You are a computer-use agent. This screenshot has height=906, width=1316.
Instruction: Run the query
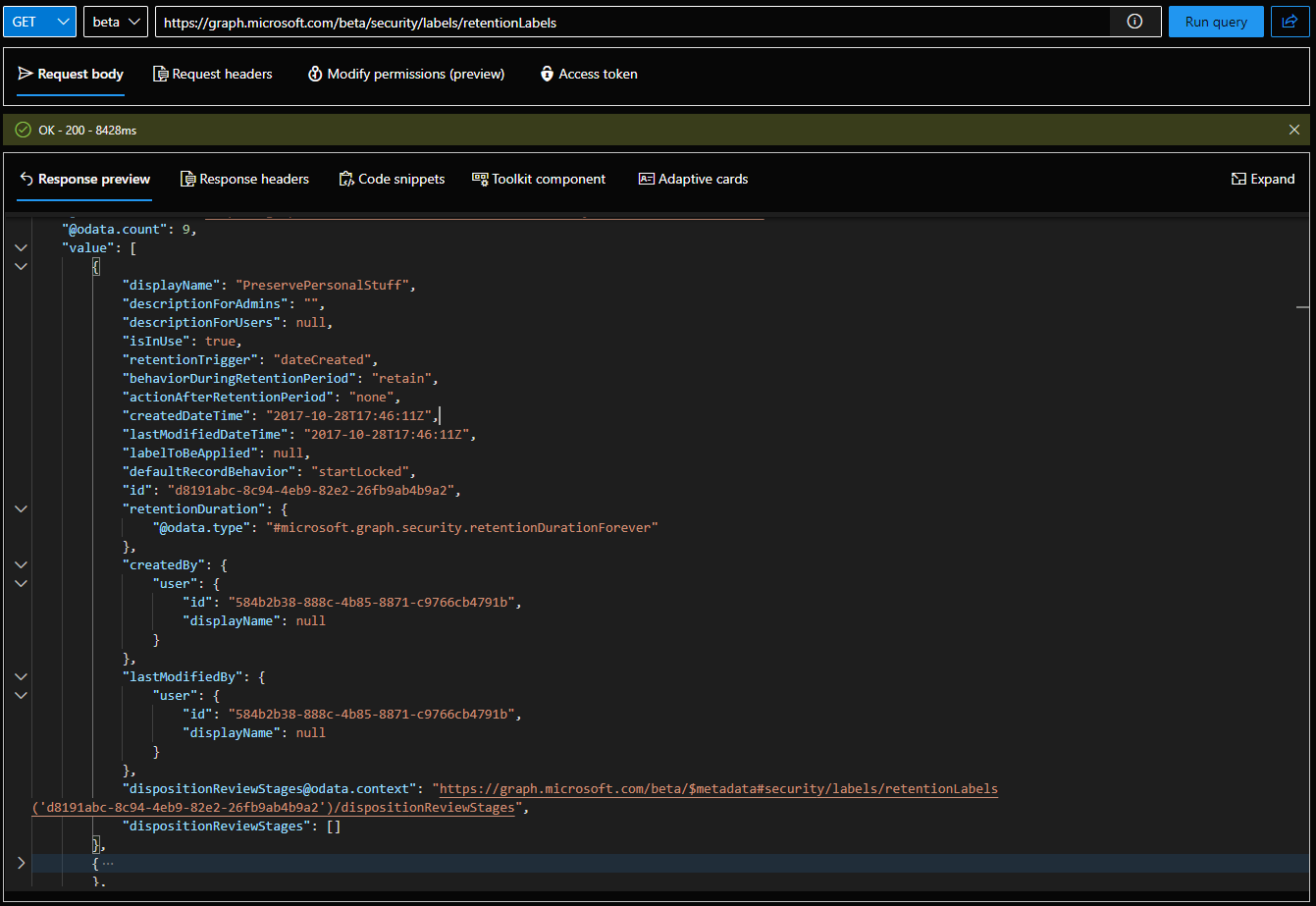click(x=1215, y=22)
